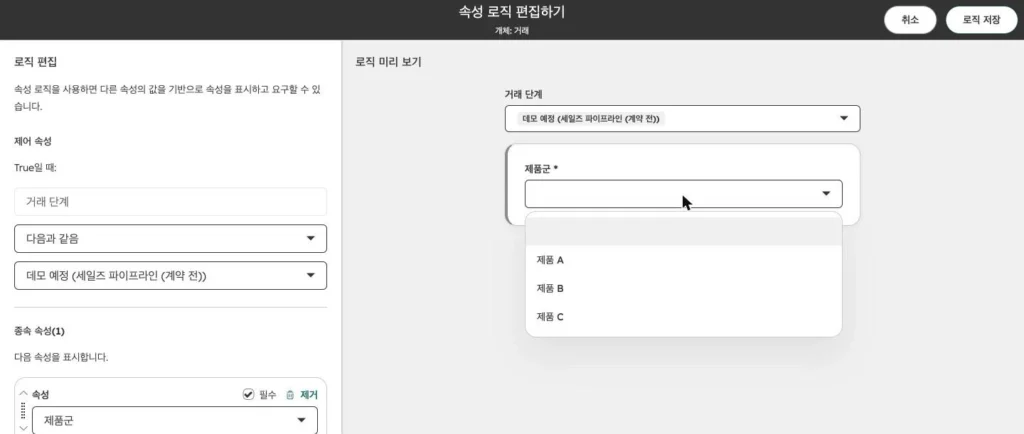Viewport: 1024px width, 434px height.
Task: Click the True일 때: label
Action: click(35, 168)
